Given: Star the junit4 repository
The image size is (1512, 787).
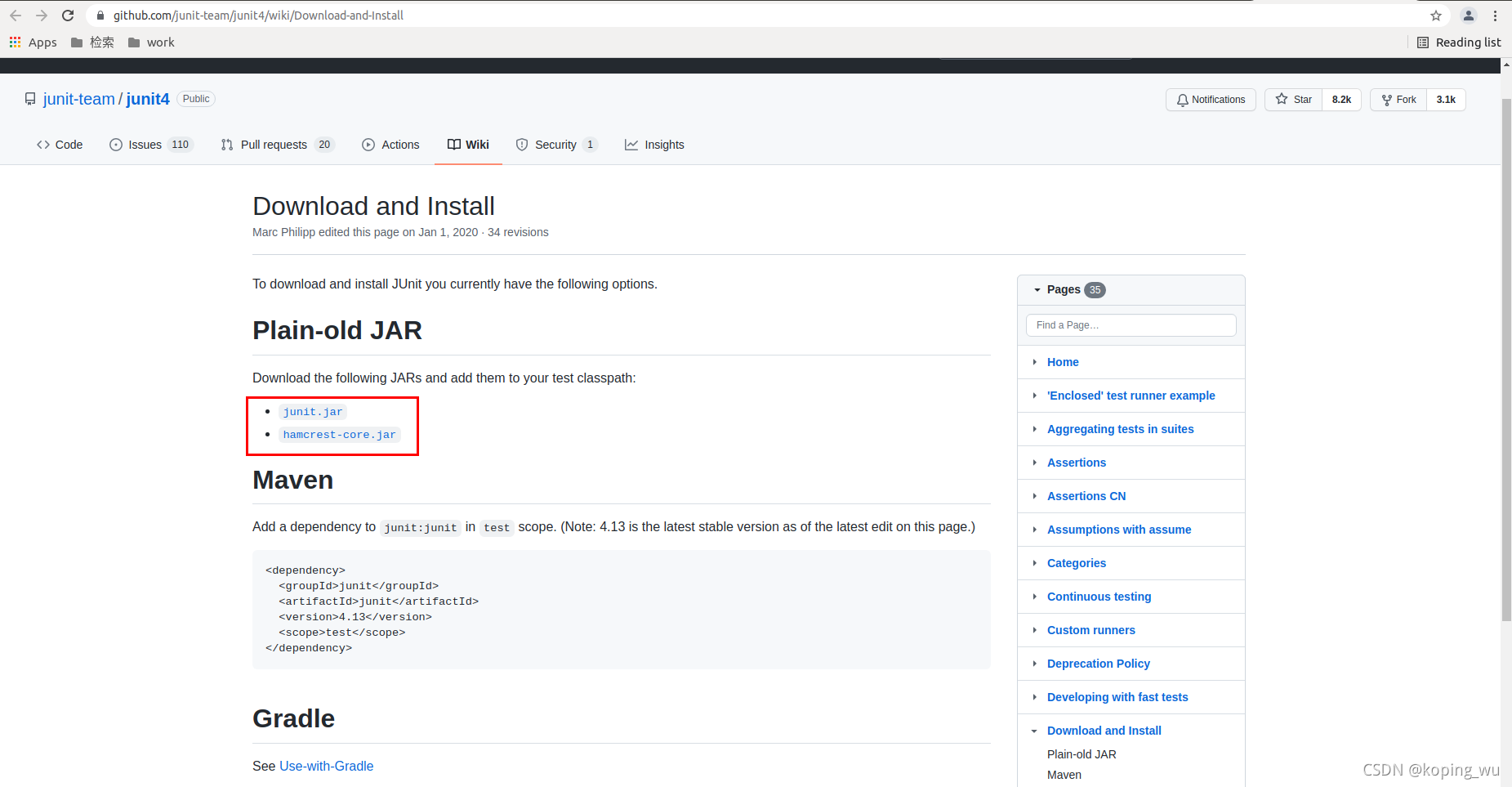Looking at the screenshot, I should (x=1293, y=100).
